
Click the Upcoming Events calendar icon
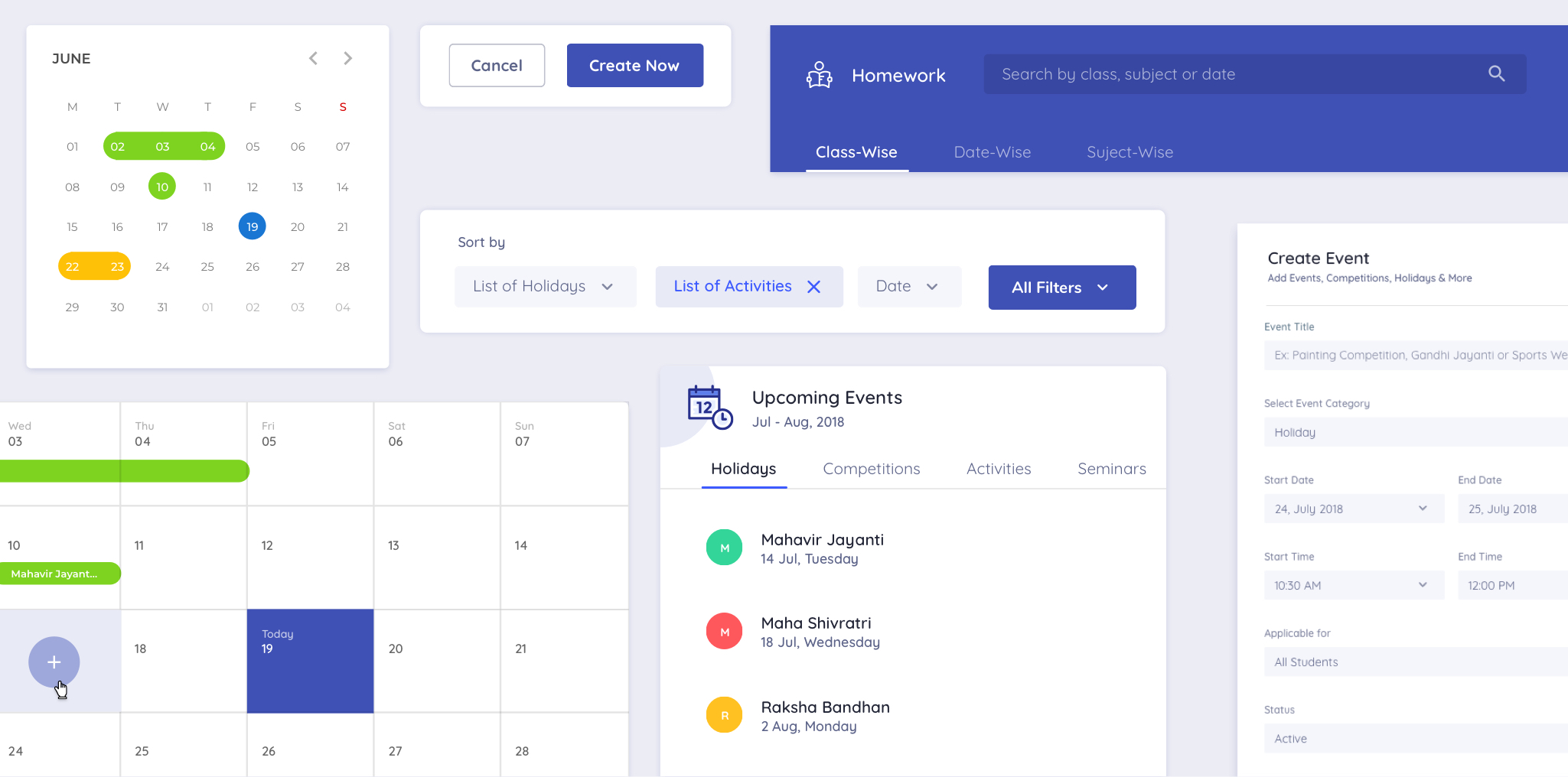coord(709,407)
